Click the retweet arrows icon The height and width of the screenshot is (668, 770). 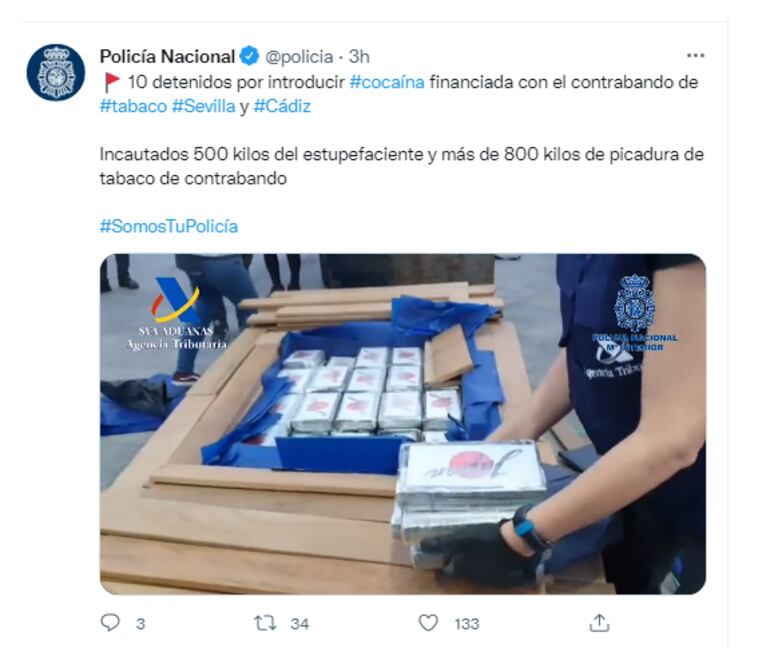[x=265, y=623]
